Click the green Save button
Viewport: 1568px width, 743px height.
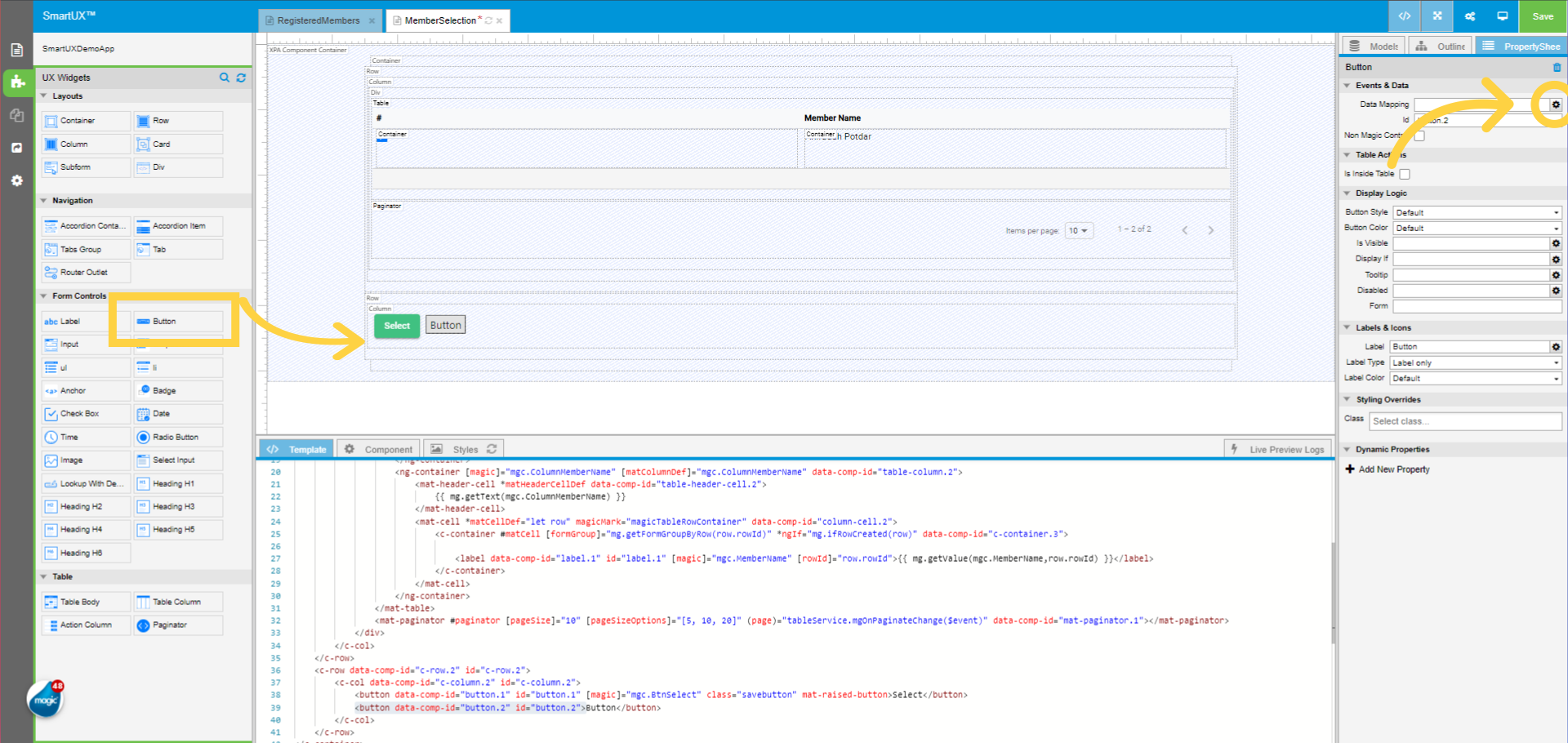point(1543,16)
